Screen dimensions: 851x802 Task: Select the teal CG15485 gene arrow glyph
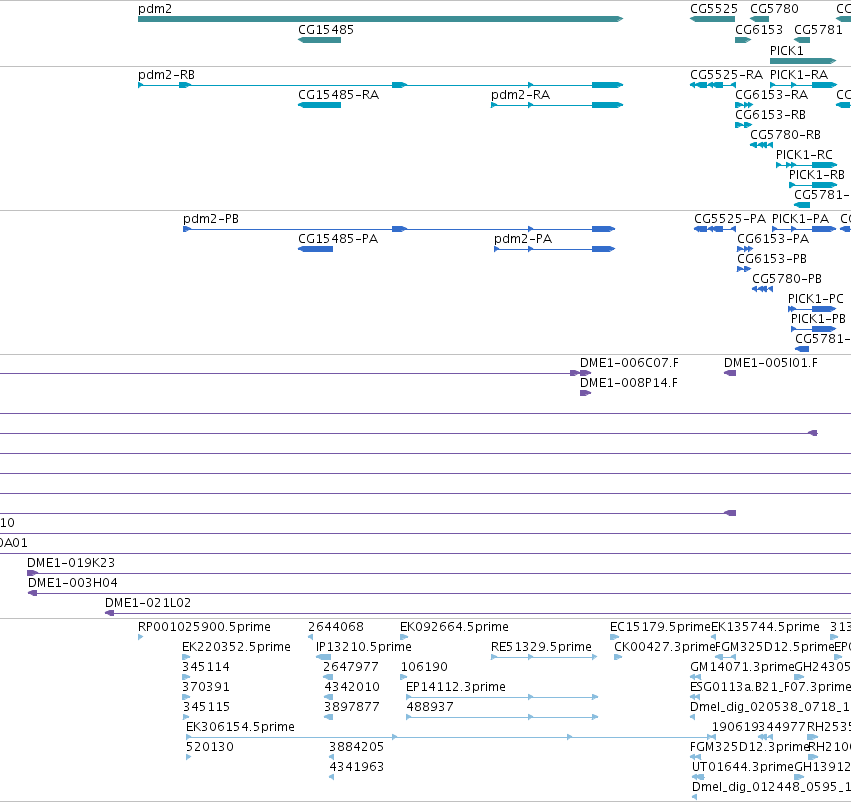click(x=319, y=40)
